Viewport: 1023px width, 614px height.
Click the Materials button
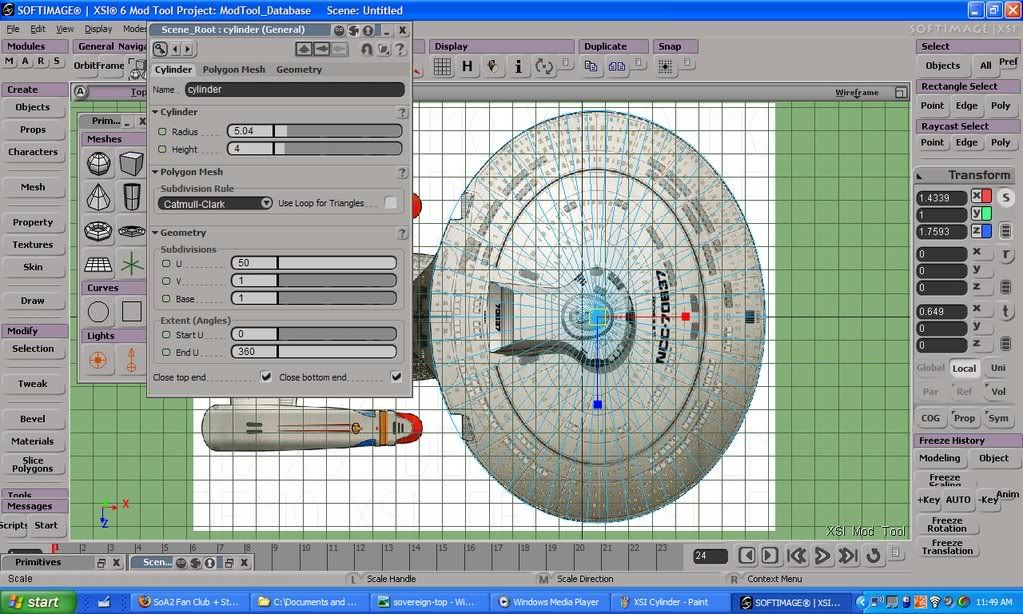point(33,441)
